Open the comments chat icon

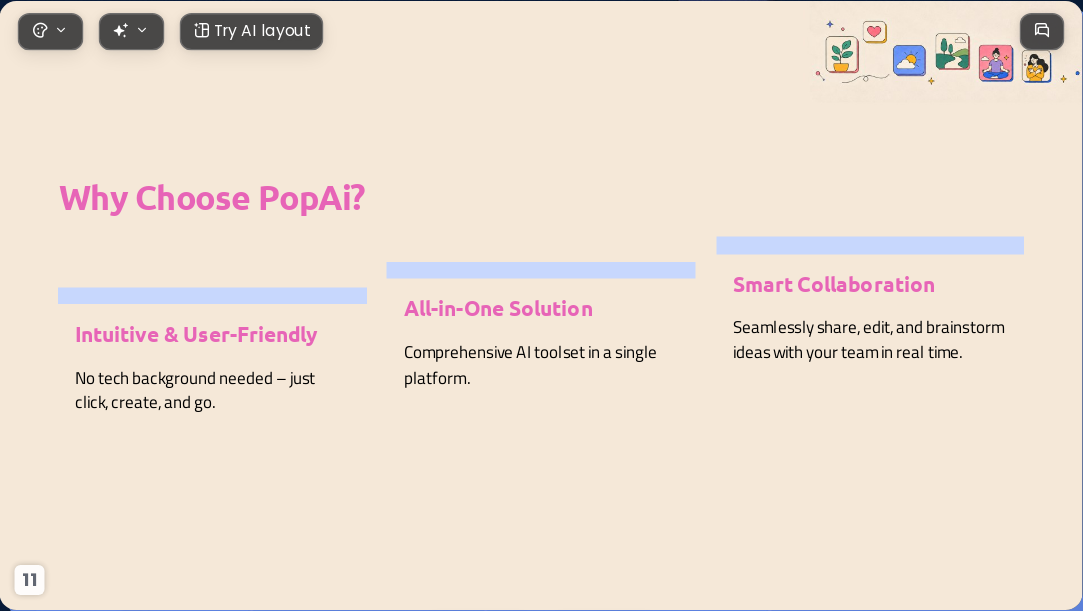tap(1042, 30)
